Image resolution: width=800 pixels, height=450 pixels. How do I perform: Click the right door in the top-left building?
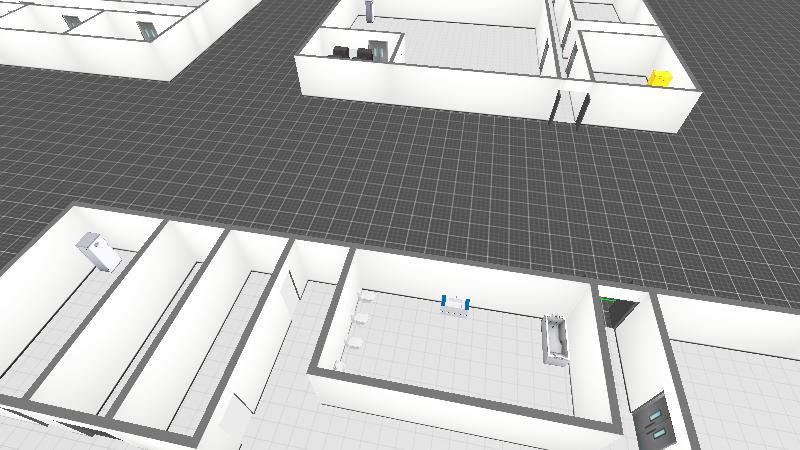tap(148, 31)
